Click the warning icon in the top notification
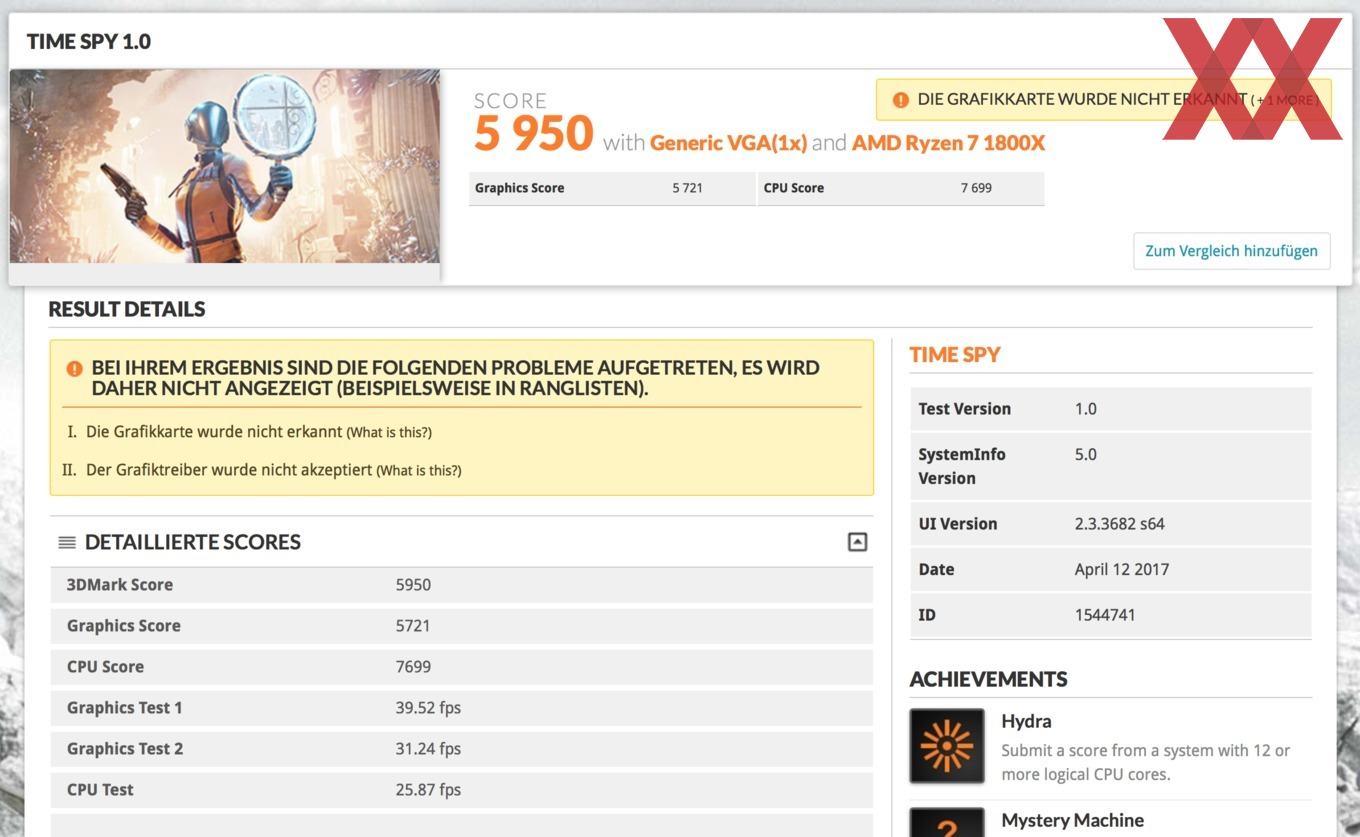Image resolution: width=1360 pixels, height=837 pixels. pyautogui.click(x=901, y=100)
